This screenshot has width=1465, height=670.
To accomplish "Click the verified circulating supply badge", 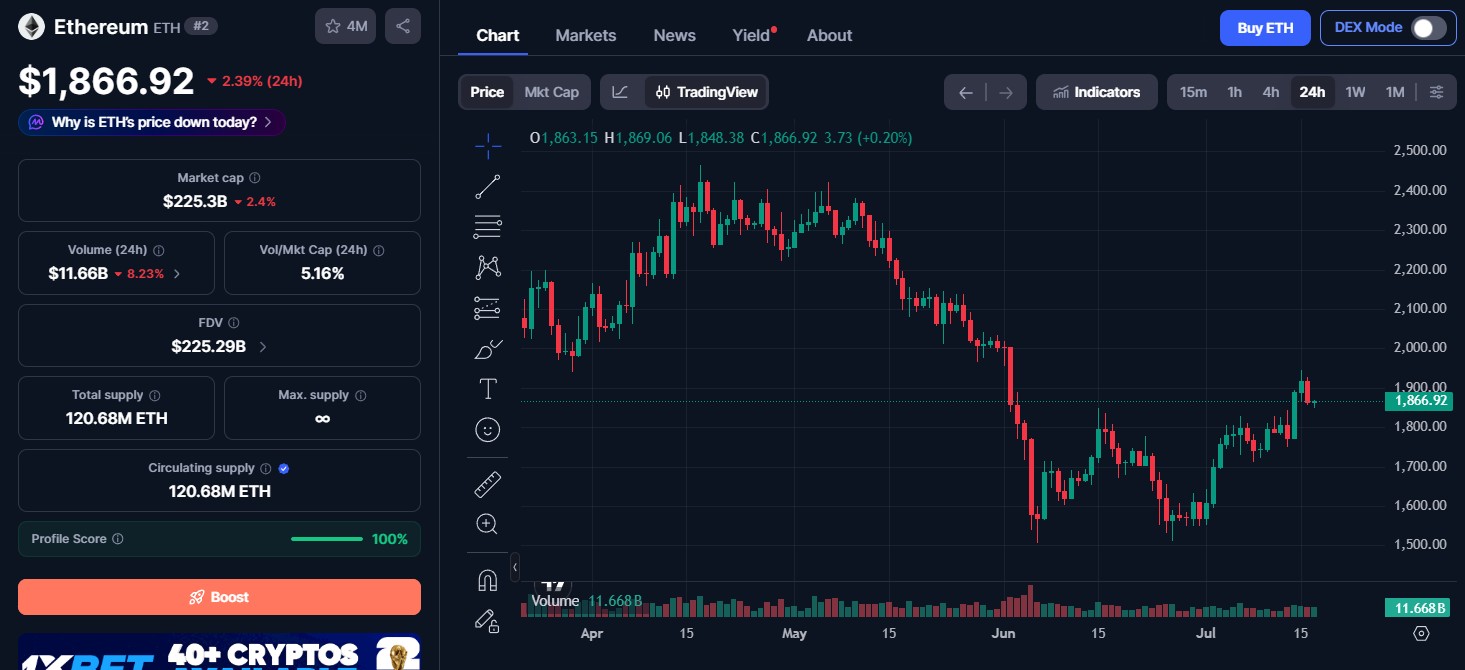I will point(284,468).
